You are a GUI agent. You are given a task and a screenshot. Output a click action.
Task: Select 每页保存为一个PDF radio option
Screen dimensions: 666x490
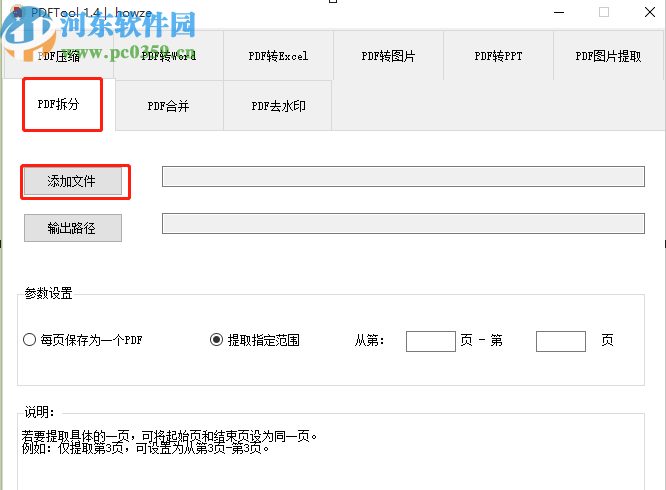coord(83,340)
